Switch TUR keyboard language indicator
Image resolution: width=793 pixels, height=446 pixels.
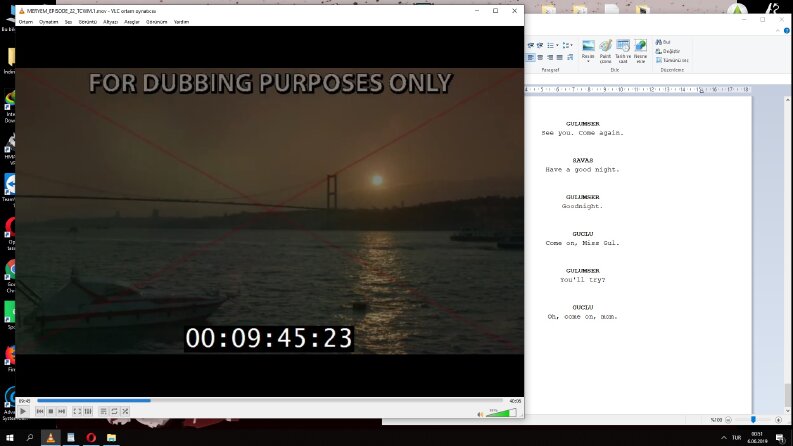click(x=736, y=438)
